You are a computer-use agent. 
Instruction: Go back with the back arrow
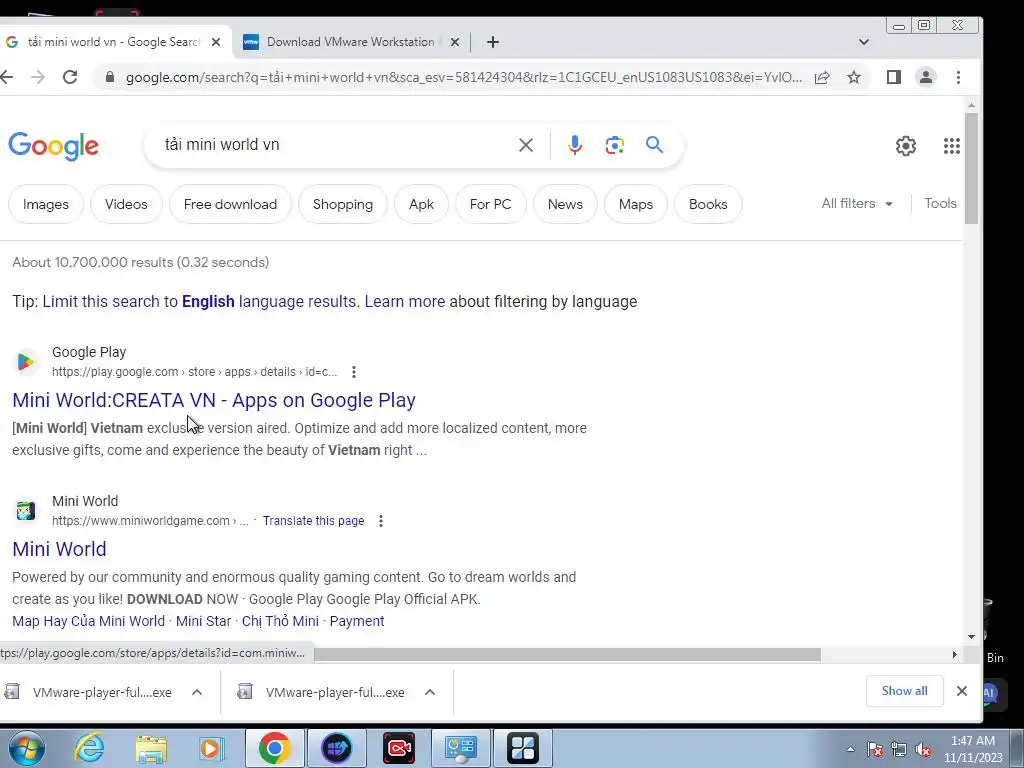click(7, 77)
